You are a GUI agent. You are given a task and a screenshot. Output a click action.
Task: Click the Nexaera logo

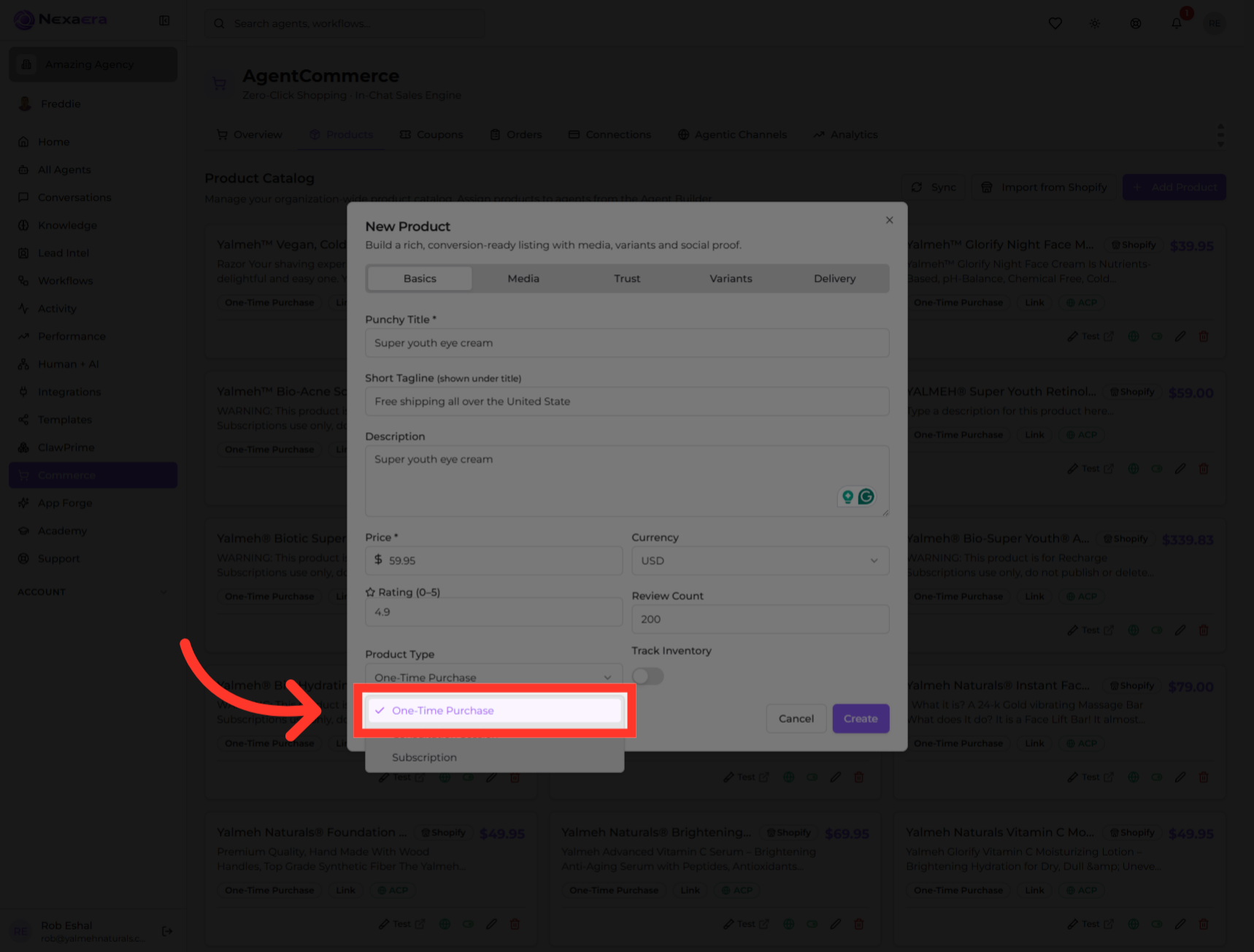[61, 20]
